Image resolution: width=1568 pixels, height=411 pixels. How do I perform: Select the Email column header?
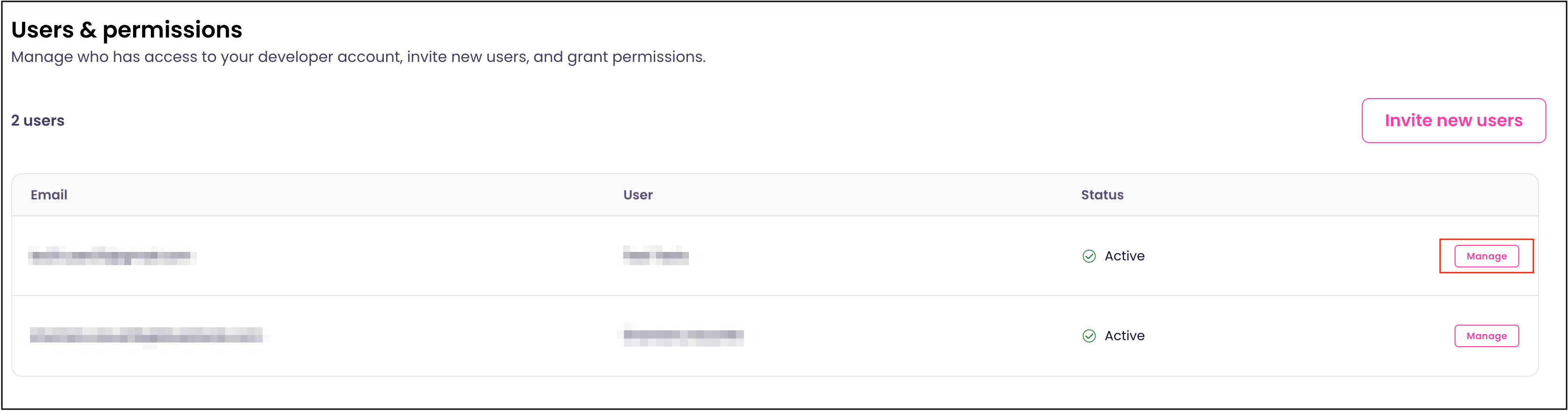tap(49, 195)
